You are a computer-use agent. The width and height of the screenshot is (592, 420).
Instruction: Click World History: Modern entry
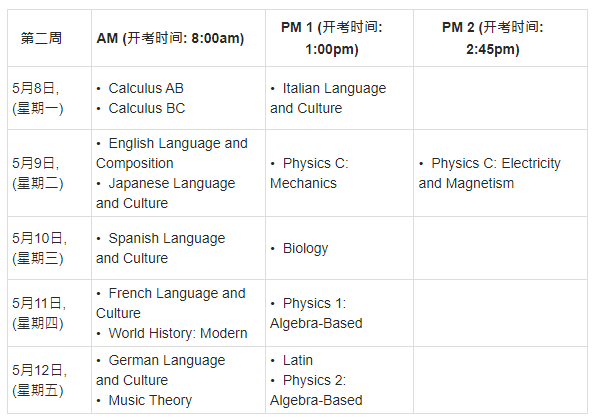[178, 334]
